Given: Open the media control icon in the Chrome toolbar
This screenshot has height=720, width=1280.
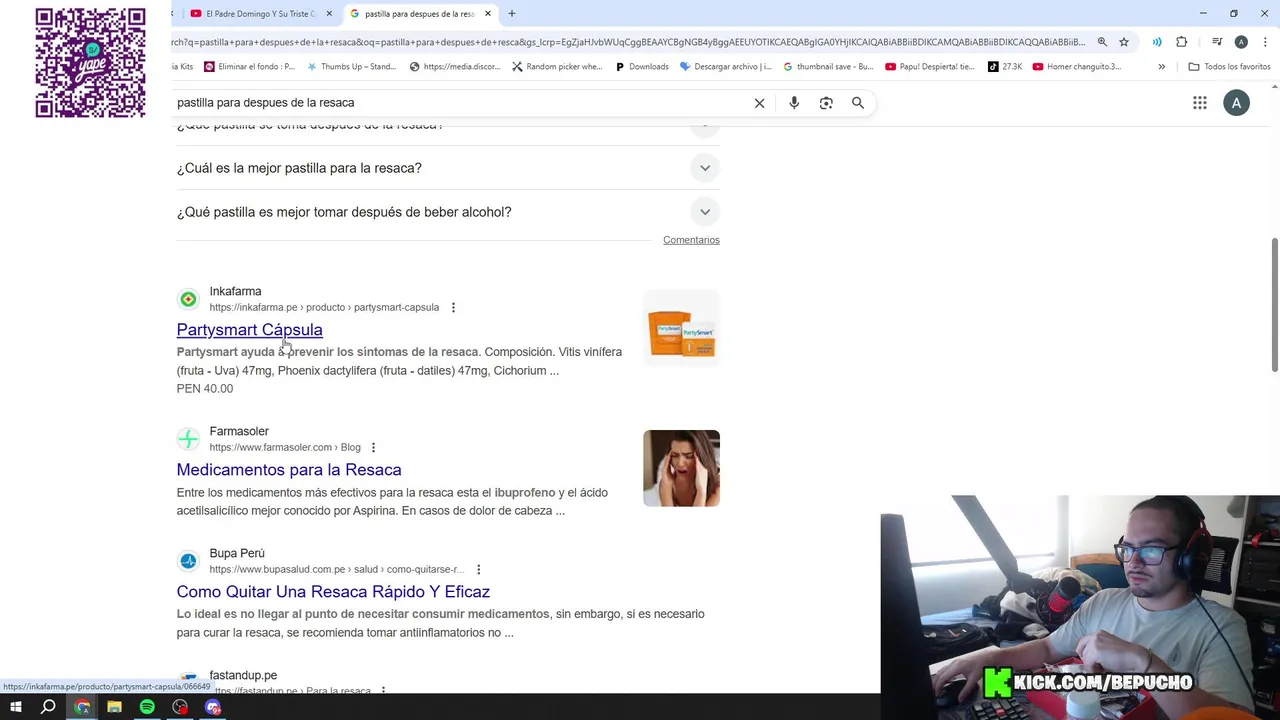Looking at the screenshot, I should pos(1217,42).
